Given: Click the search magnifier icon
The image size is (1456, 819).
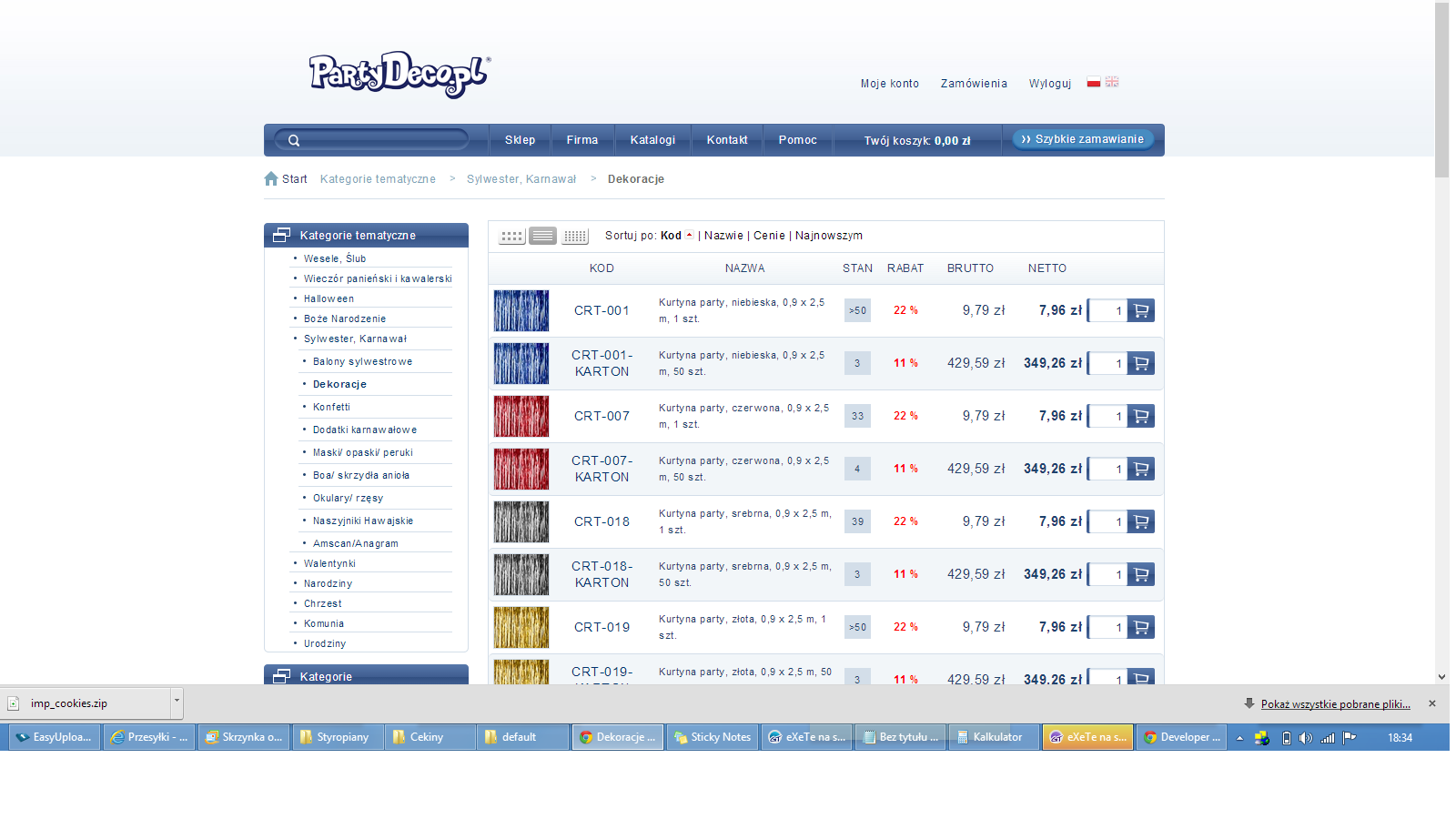Looking at the screenshot, I should click(294, 140).
